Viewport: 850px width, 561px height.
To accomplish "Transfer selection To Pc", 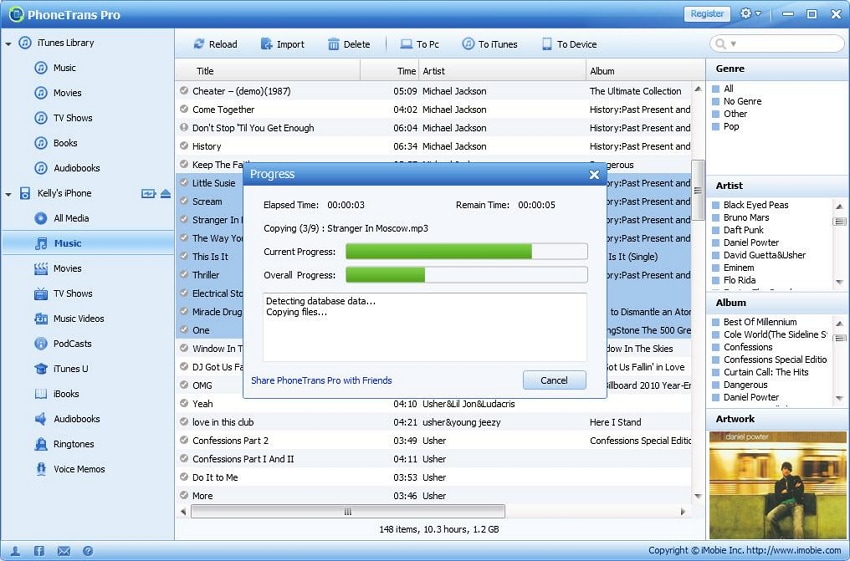I will 420,44.
